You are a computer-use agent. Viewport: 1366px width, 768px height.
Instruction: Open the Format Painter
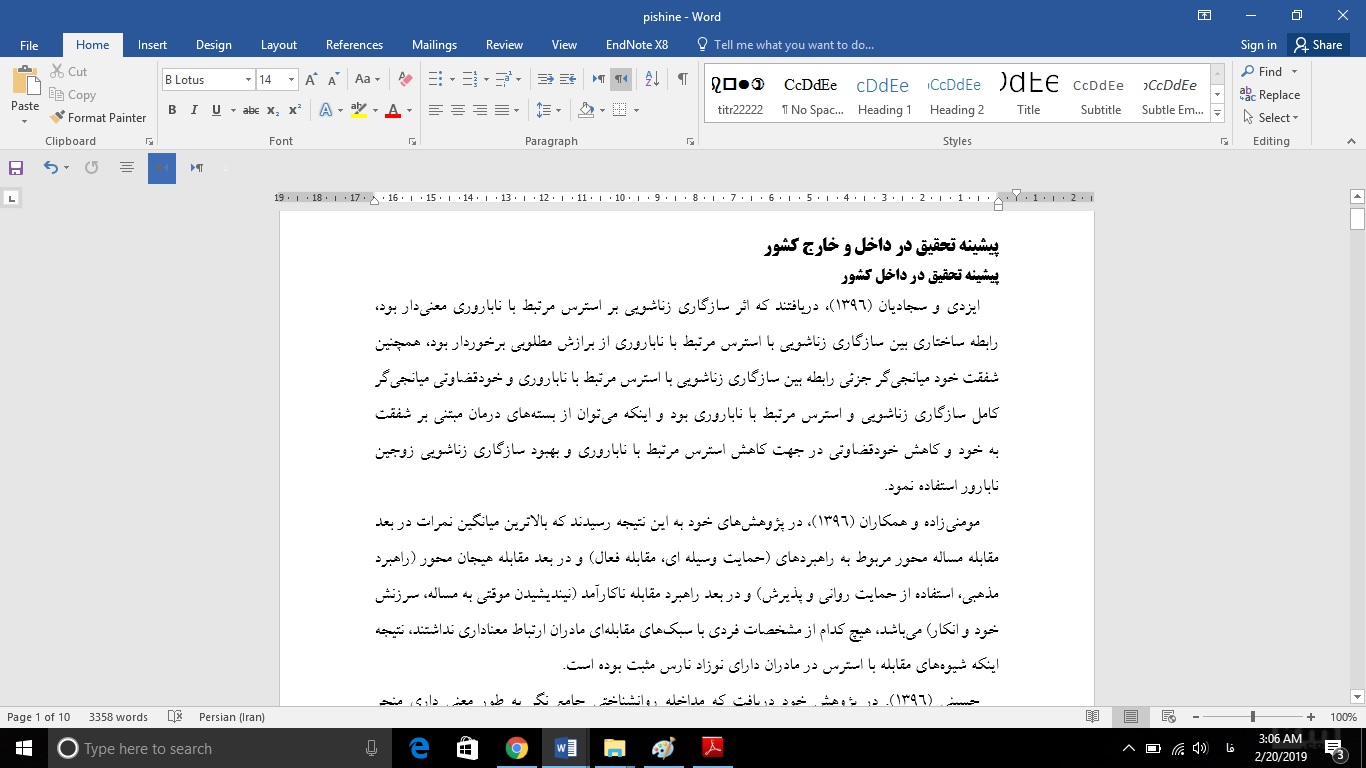click(98, 117)
